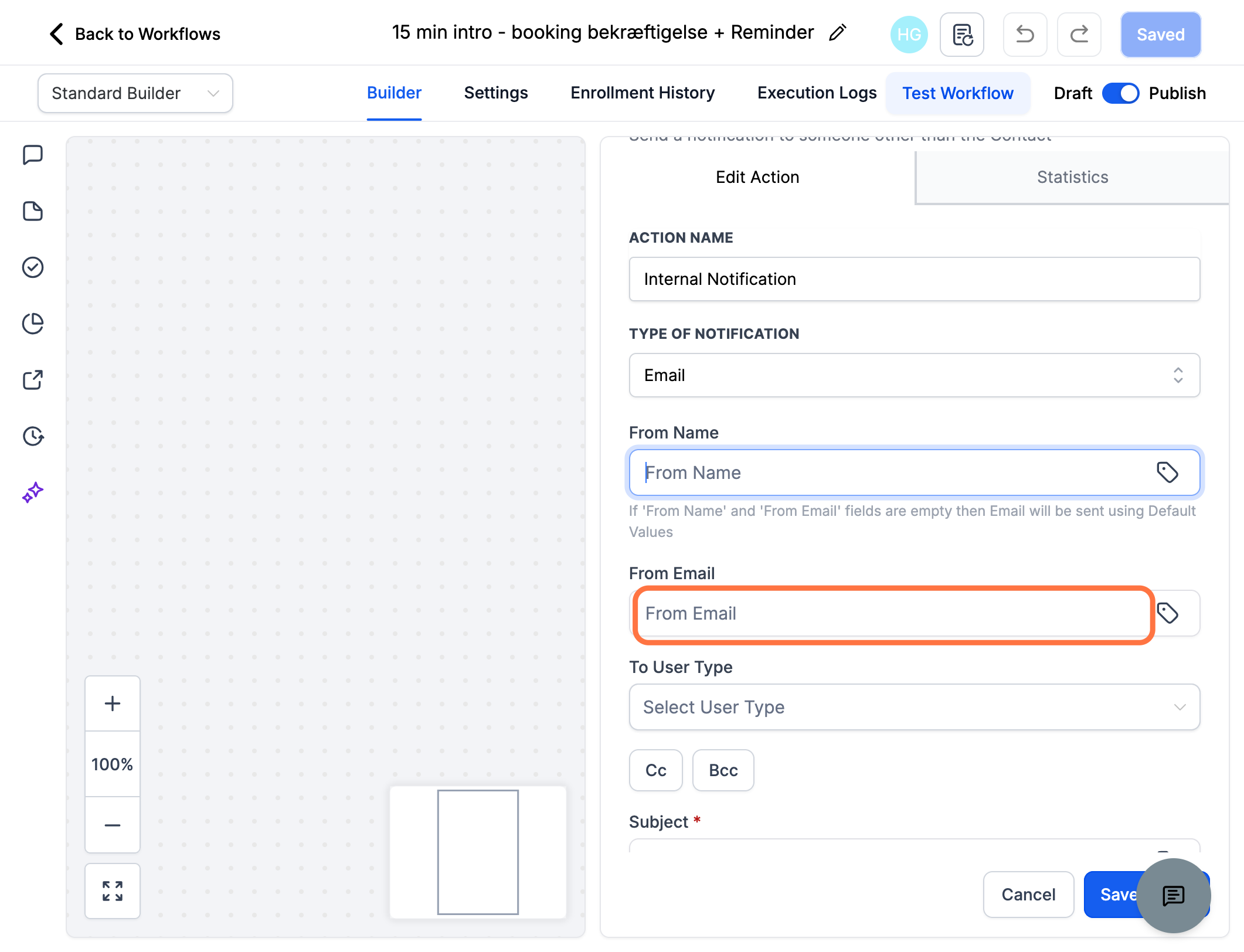This screenshot has height=952, width=1244.
Task: Click the Back to Workflows link
Action: (148, 34)
